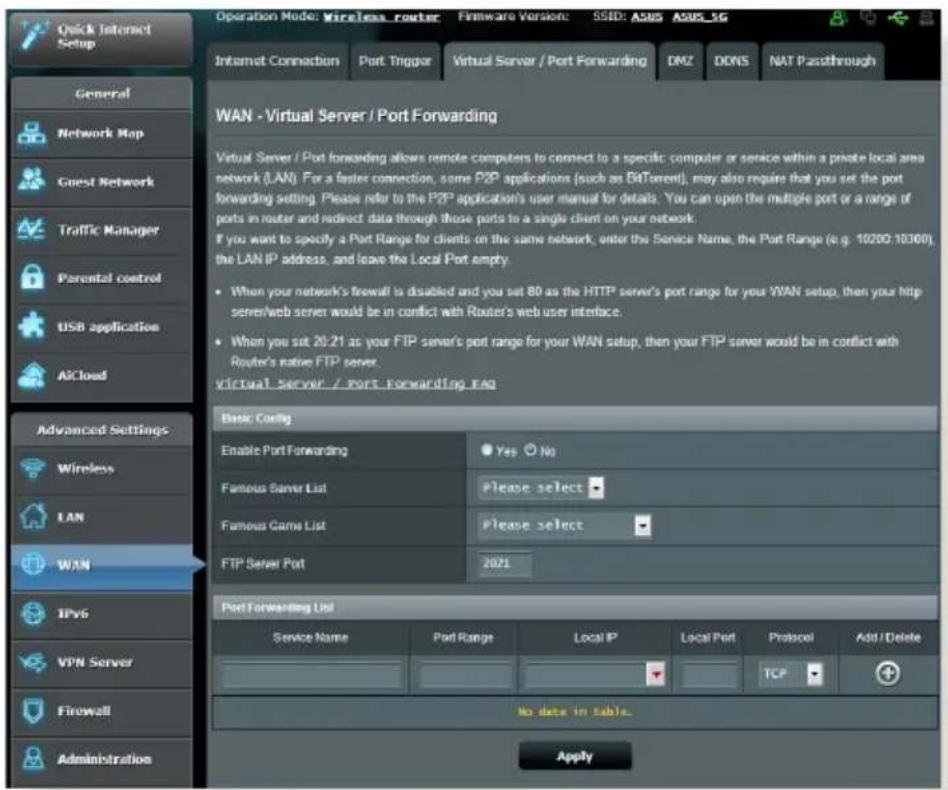Image resolution: width=948 pixels, height=790 pixels.
Task: Select the Parental control padlock icon
Action: (32, 277)
